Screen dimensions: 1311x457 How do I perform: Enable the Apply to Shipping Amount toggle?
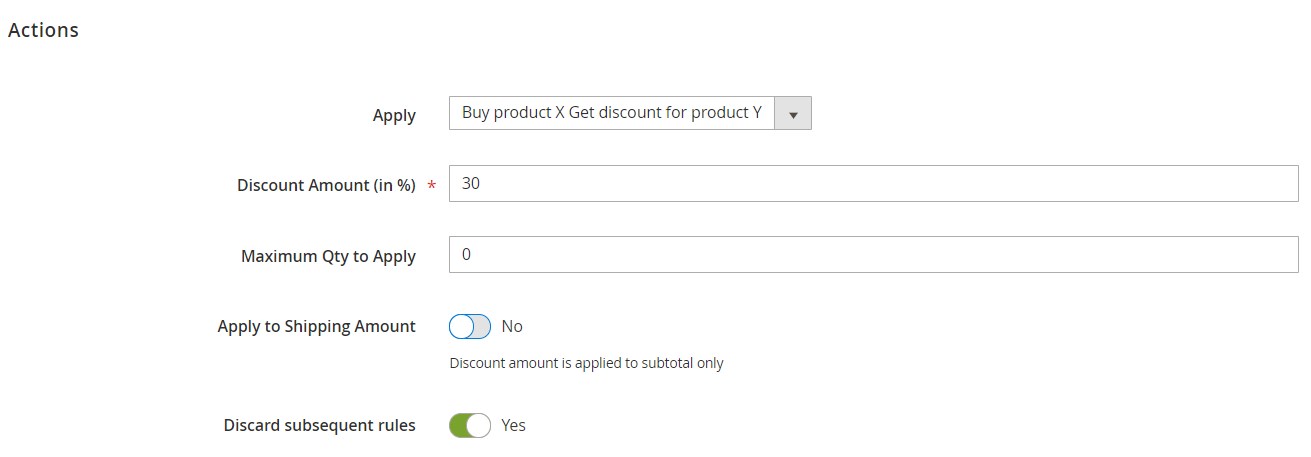click(470, 327)
